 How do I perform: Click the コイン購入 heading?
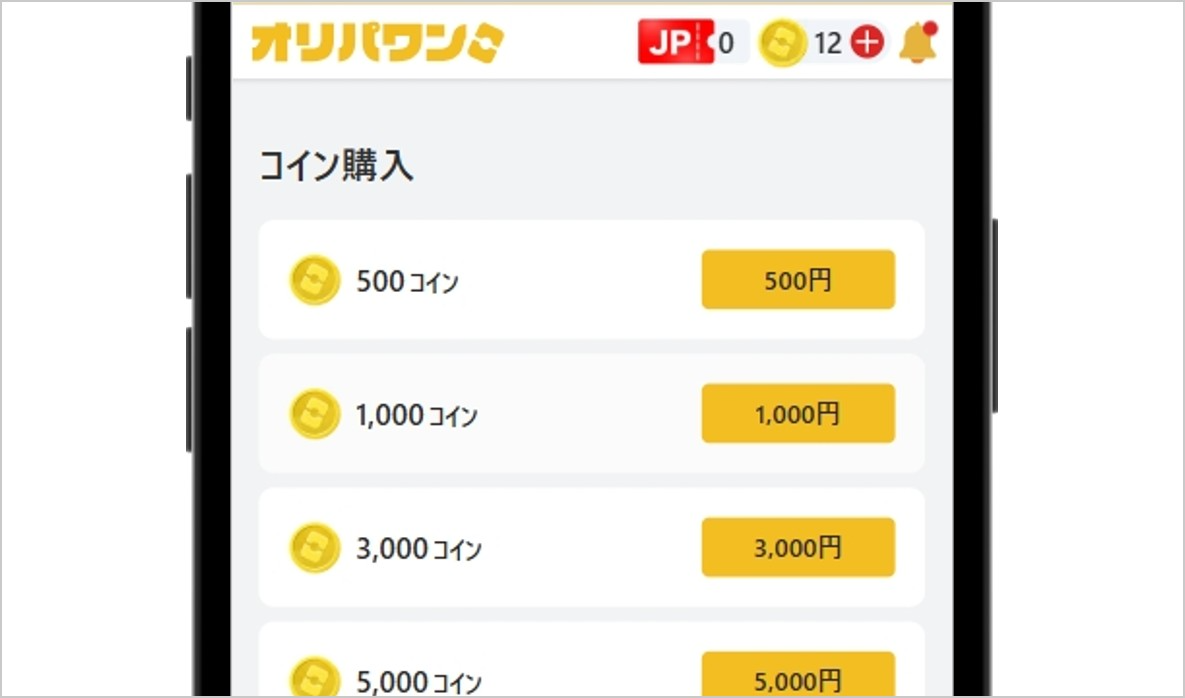click(337, 166)
